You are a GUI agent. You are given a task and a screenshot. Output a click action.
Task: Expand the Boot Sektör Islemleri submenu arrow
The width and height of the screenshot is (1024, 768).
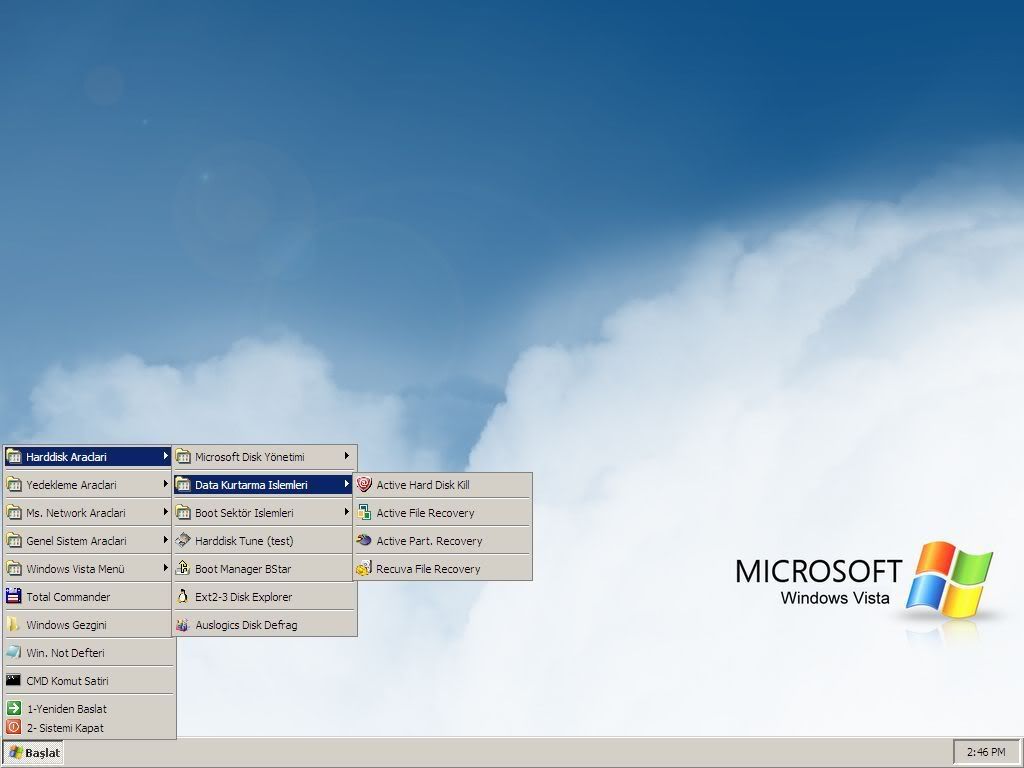point(347,512)
